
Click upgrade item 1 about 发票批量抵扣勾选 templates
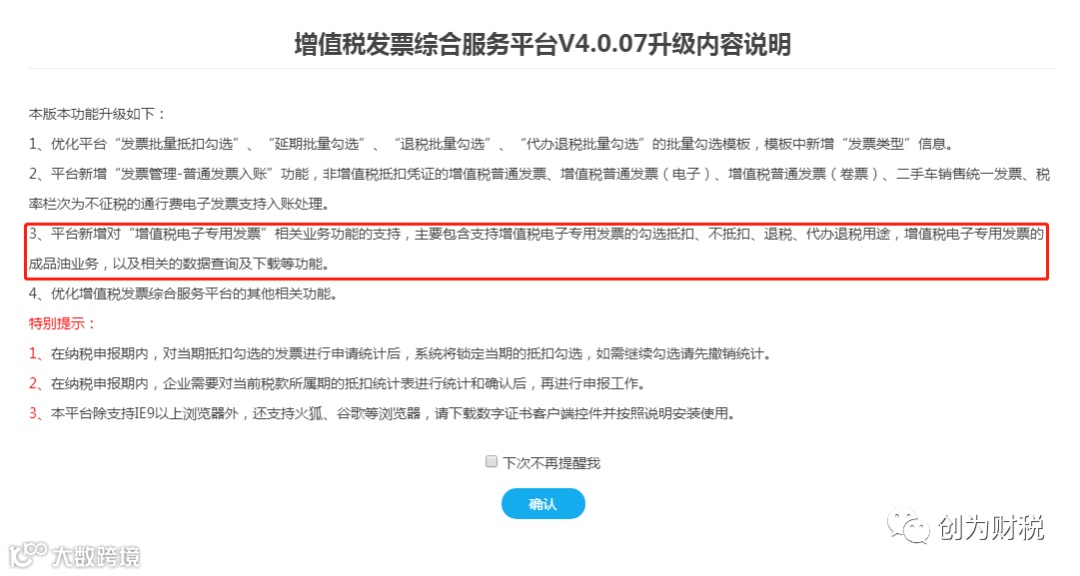coord(491,144)
